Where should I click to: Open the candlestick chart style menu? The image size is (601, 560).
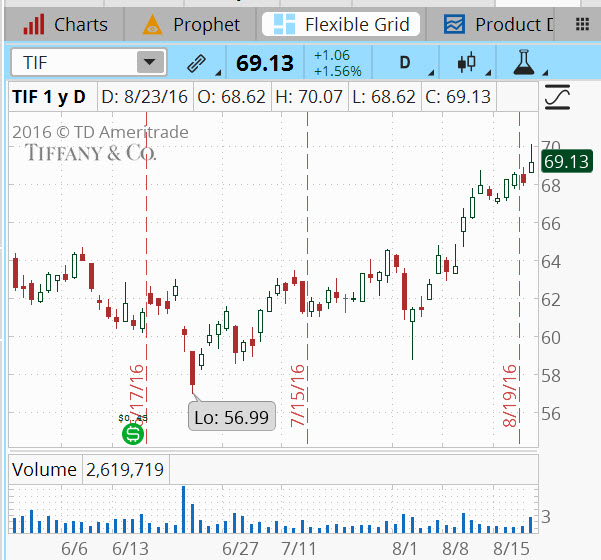[x=468, y=62]
